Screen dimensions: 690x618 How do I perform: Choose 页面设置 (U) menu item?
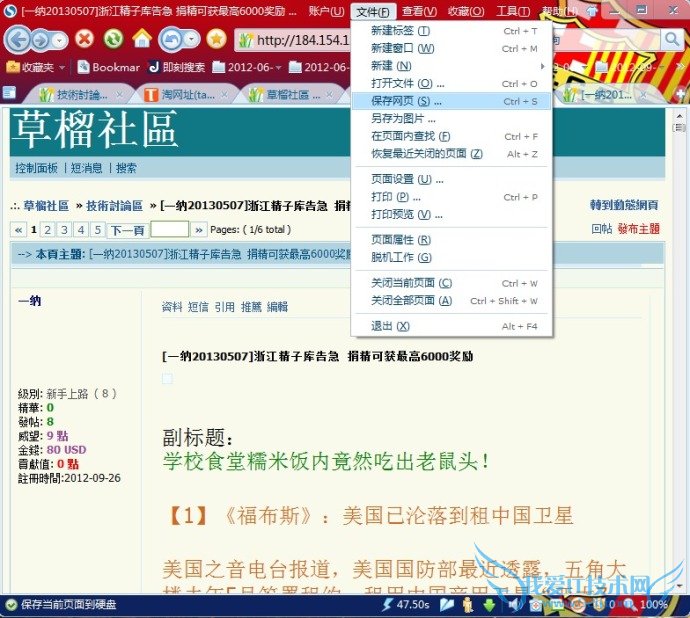pos(452,180)
